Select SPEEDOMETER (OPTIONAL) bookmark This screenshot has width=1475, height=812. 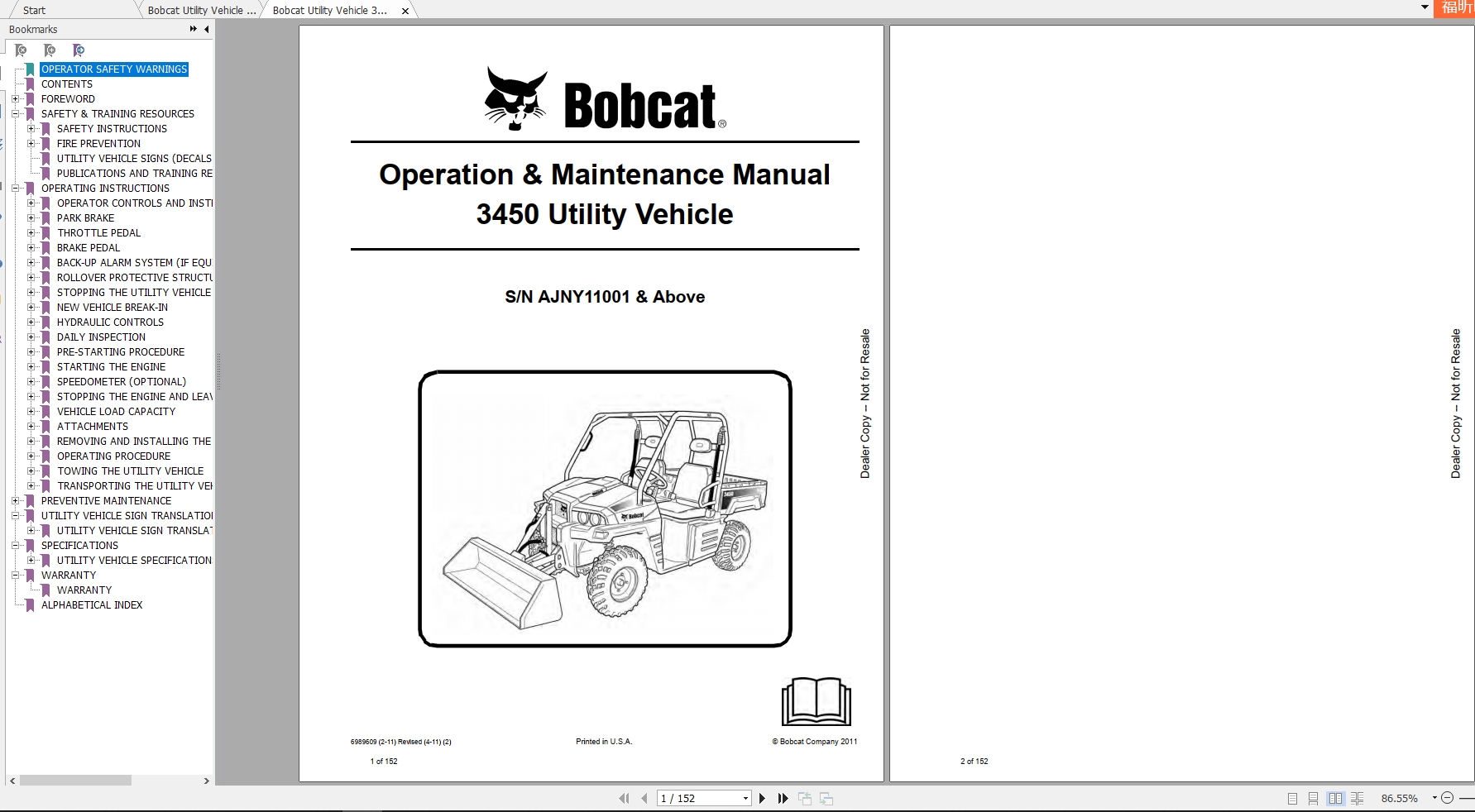[x=122, y=382]
